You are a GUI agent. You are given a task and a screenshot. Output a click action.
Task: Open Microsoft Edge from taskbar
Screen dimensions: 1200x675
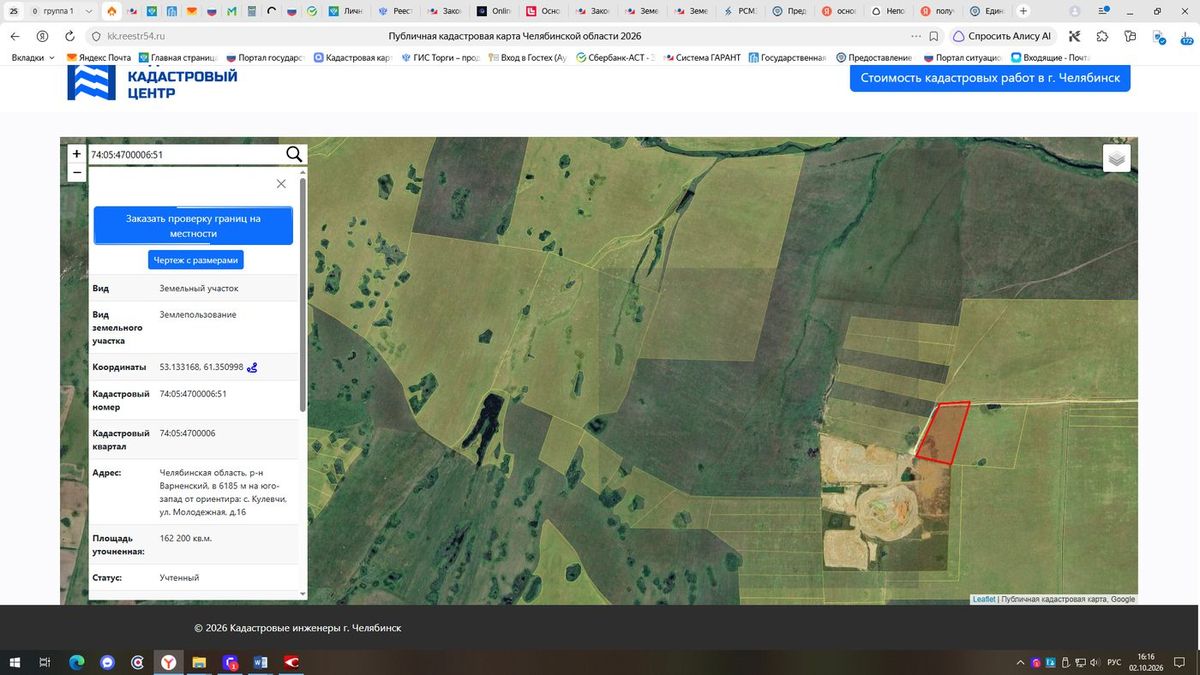tap(76, 662)
